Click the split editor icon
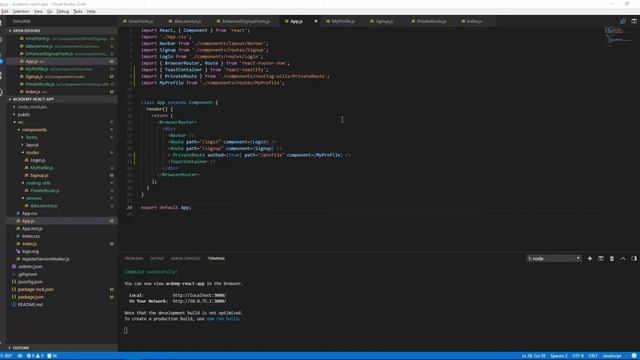The width and height of the screenshot is (640, 360). (x=634, y=21)
